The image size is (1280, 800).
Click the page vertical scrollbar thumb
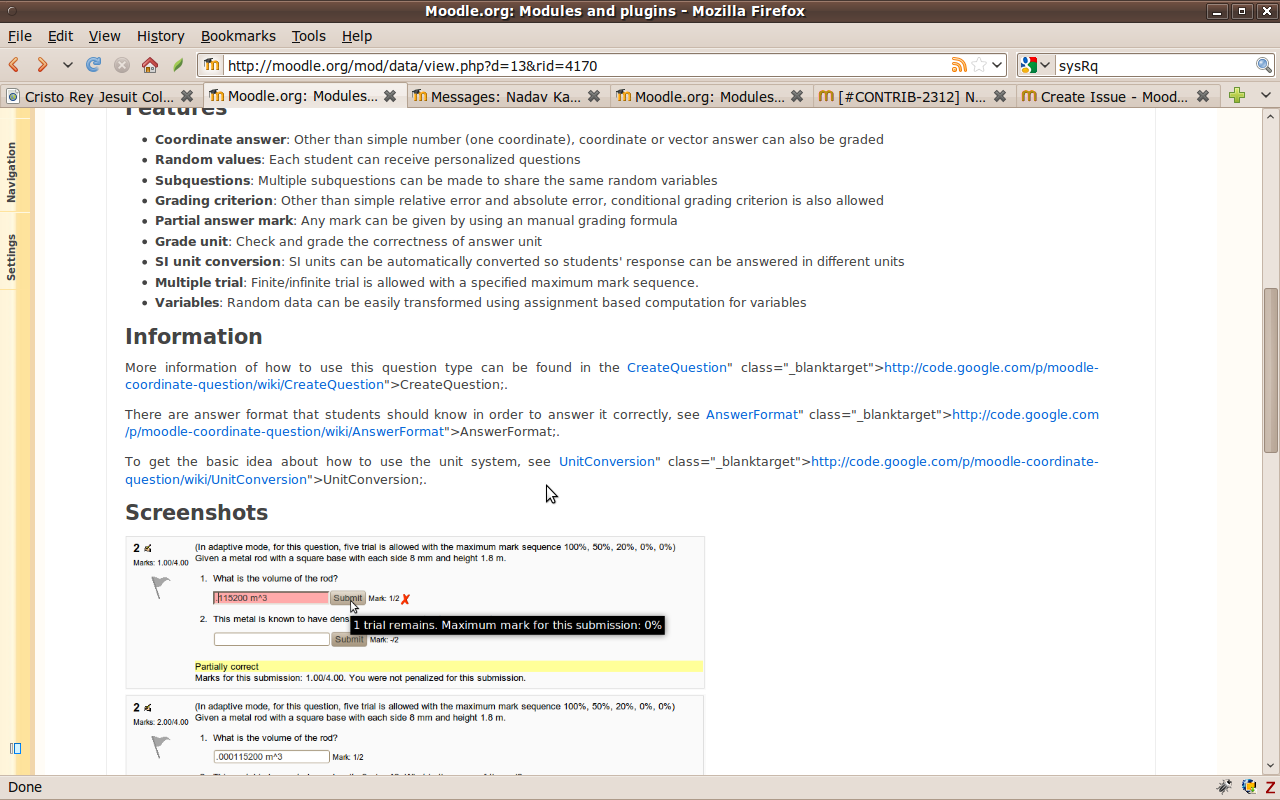pyautogui.click(x=1271, y=370)
